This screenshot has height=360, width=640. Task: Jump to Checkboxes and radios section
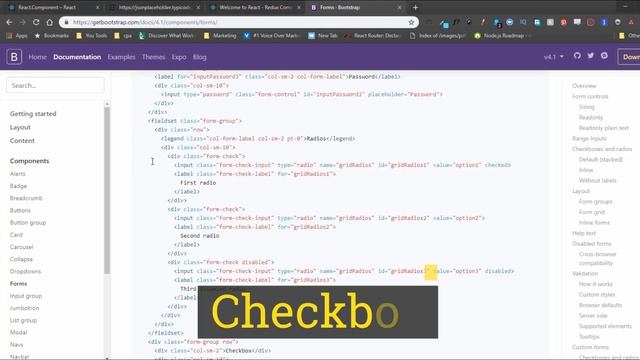(x=602, y=149)
